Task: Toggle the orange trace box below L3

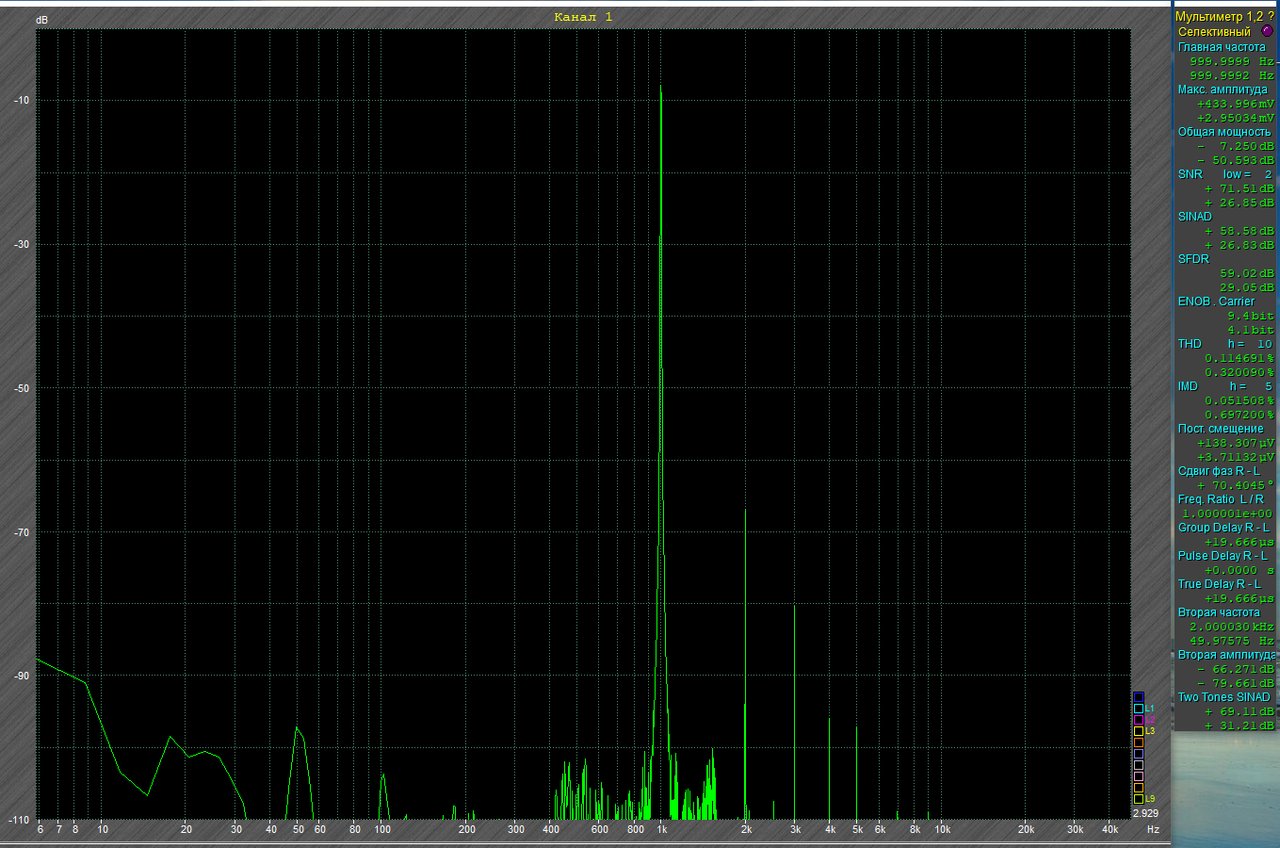Action: [x=1138, y=742]
